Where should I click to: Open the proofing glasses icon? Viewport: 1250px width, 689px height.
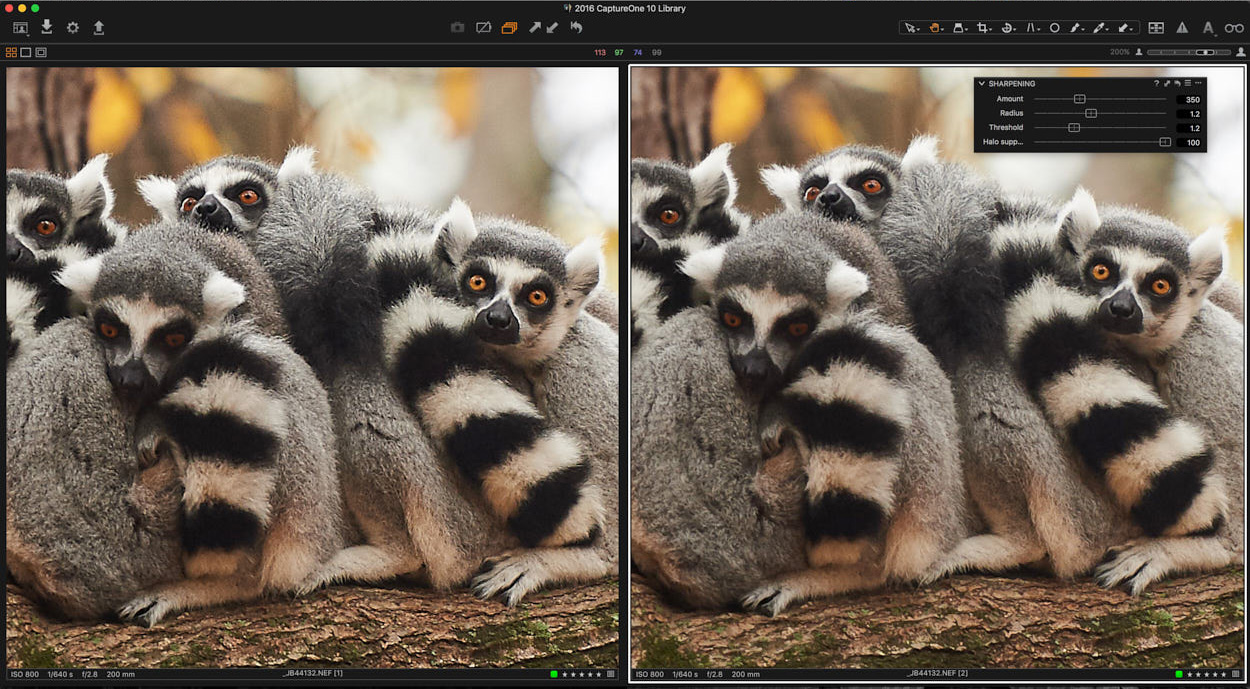(1234, 28)
